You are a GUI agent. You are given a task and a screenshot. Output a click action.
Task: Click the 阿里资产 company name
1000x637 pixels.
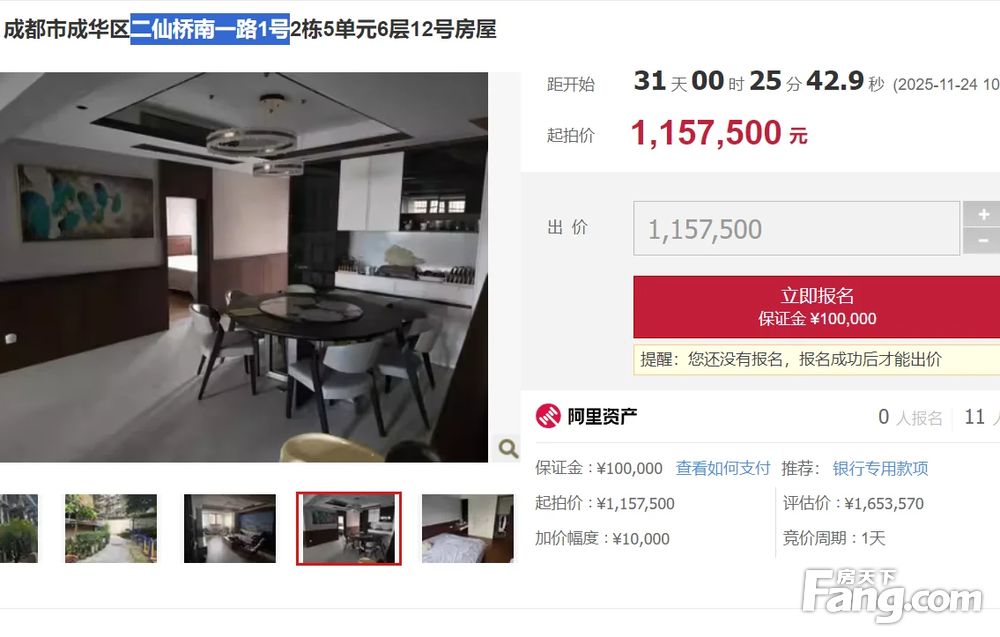click(602, 416)
